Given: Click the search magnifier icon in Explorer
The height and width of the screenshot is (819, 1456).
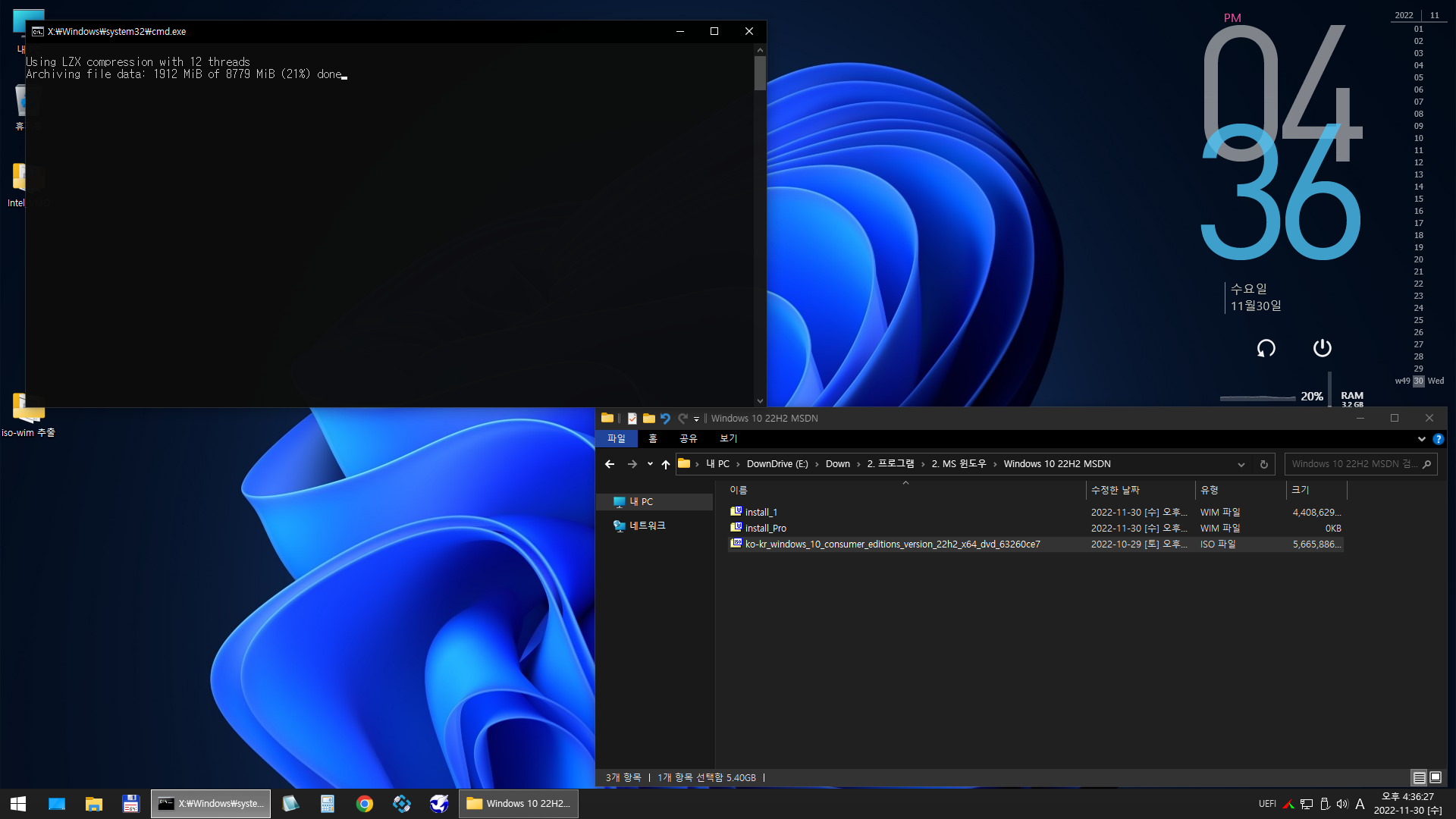Looking at the screenshot, I should (1426, 464).
